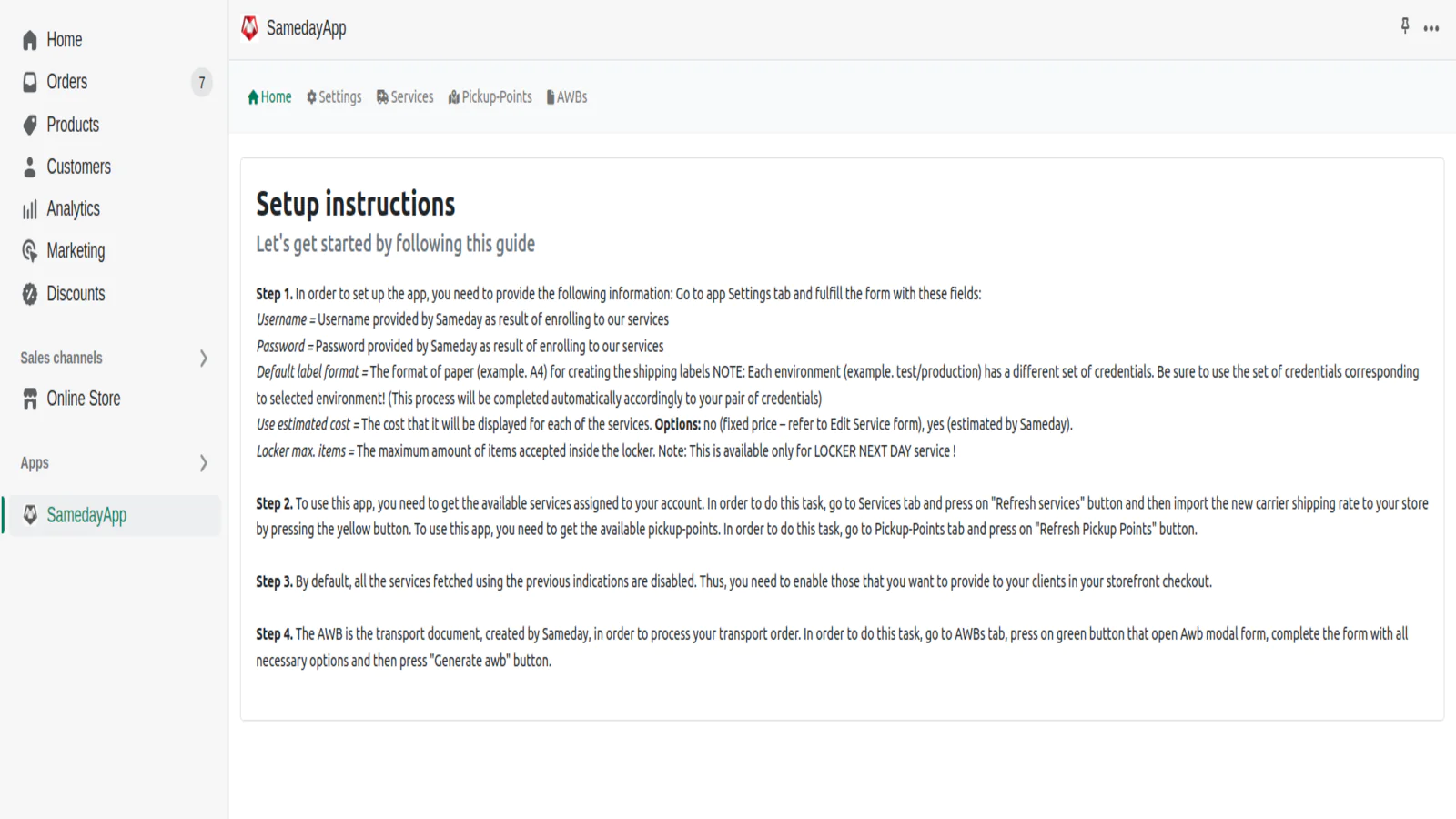Go to the Services tab

(404, 96)
